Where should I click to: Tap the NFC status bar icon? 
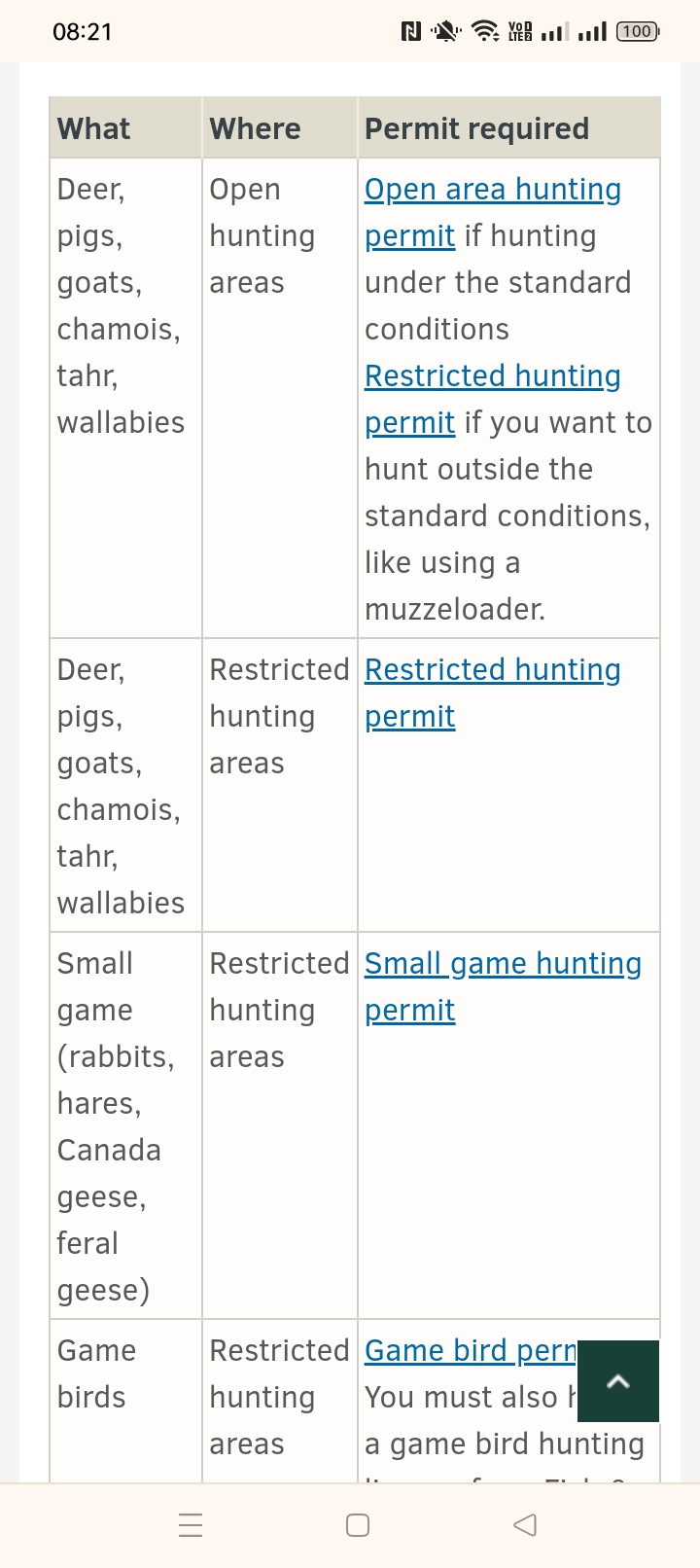pos(411,31)
